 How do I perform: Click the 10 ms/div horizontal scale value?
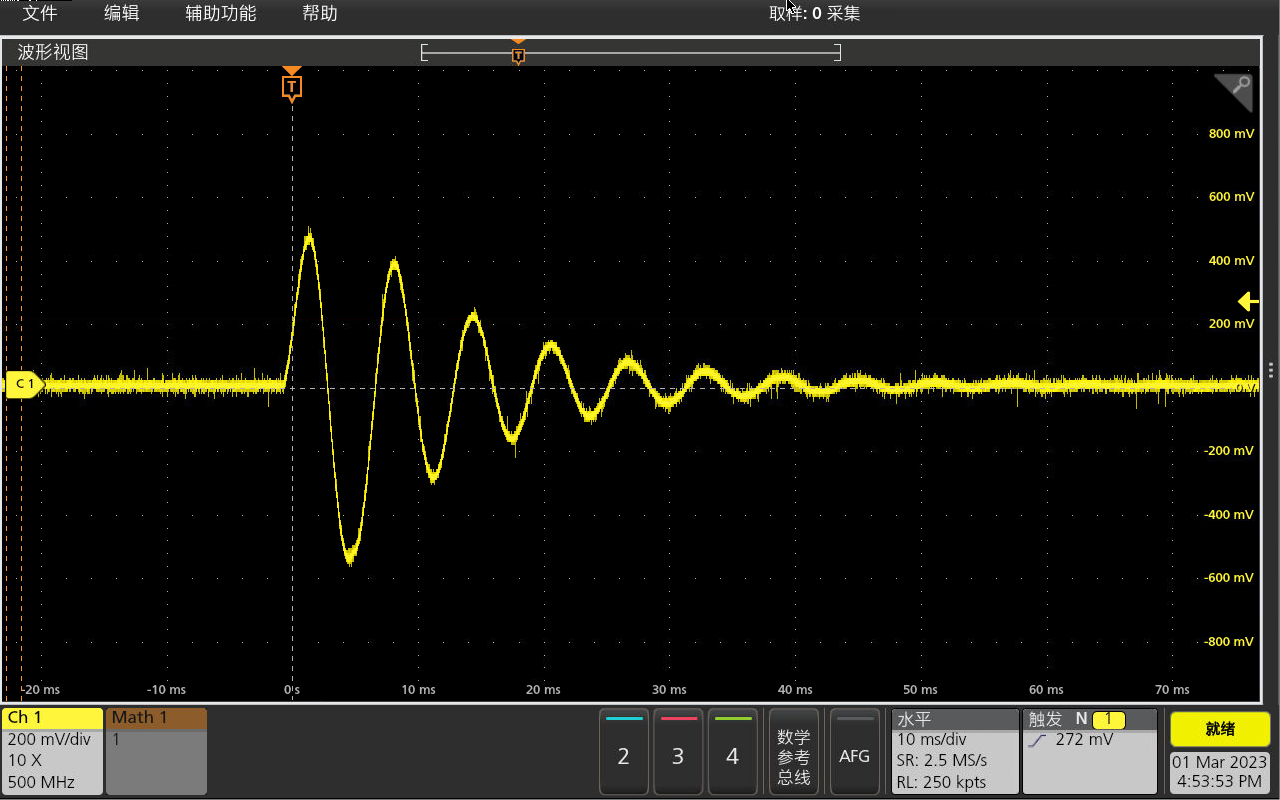click(932, 740)
